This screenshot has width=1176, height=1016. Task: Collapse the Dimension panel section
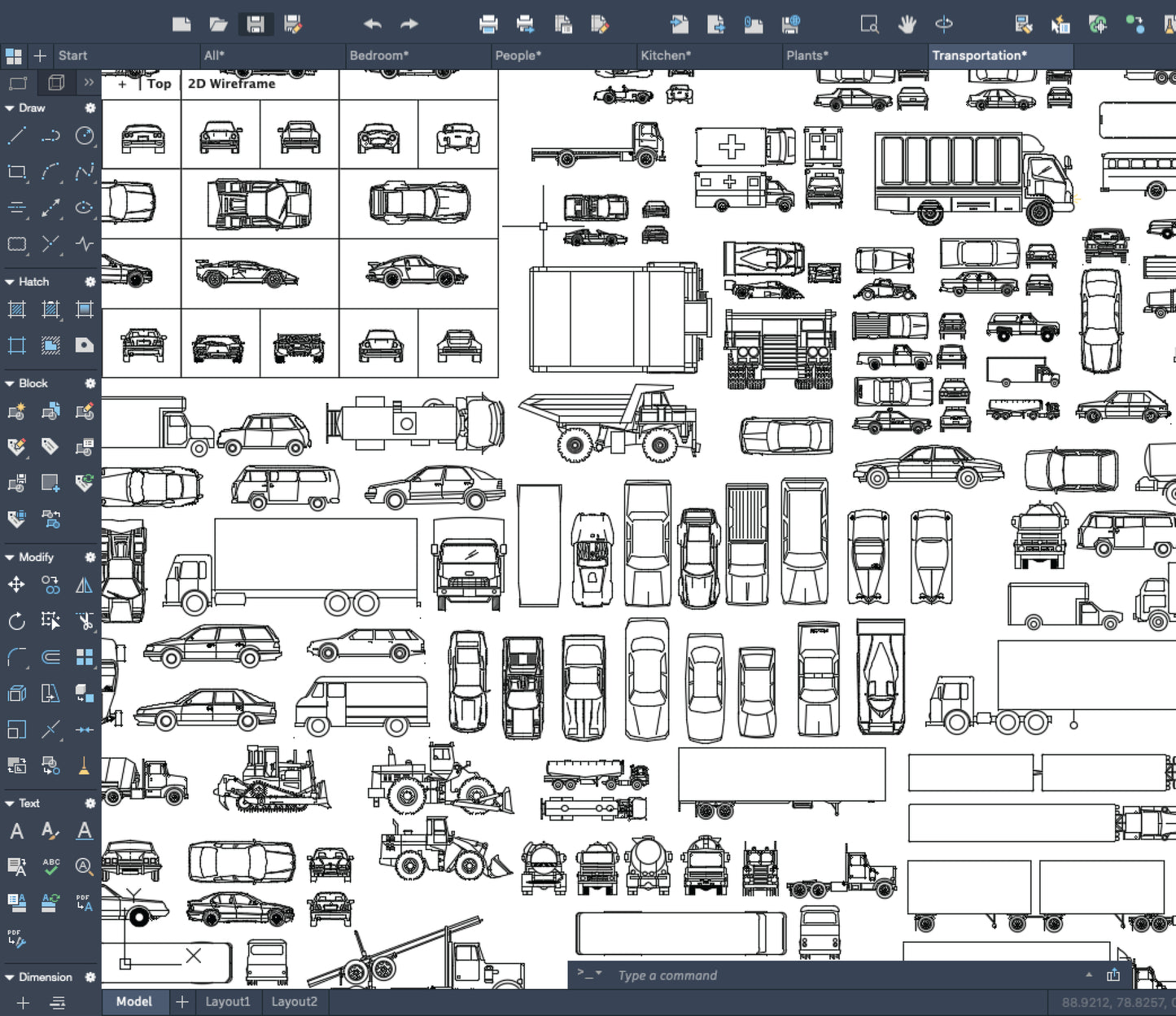(10, 978)
